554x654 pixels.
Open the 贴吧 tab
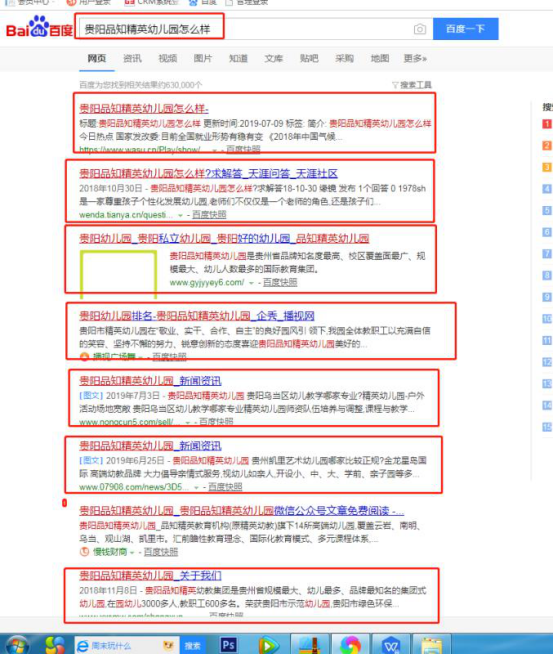pos(309,58)
